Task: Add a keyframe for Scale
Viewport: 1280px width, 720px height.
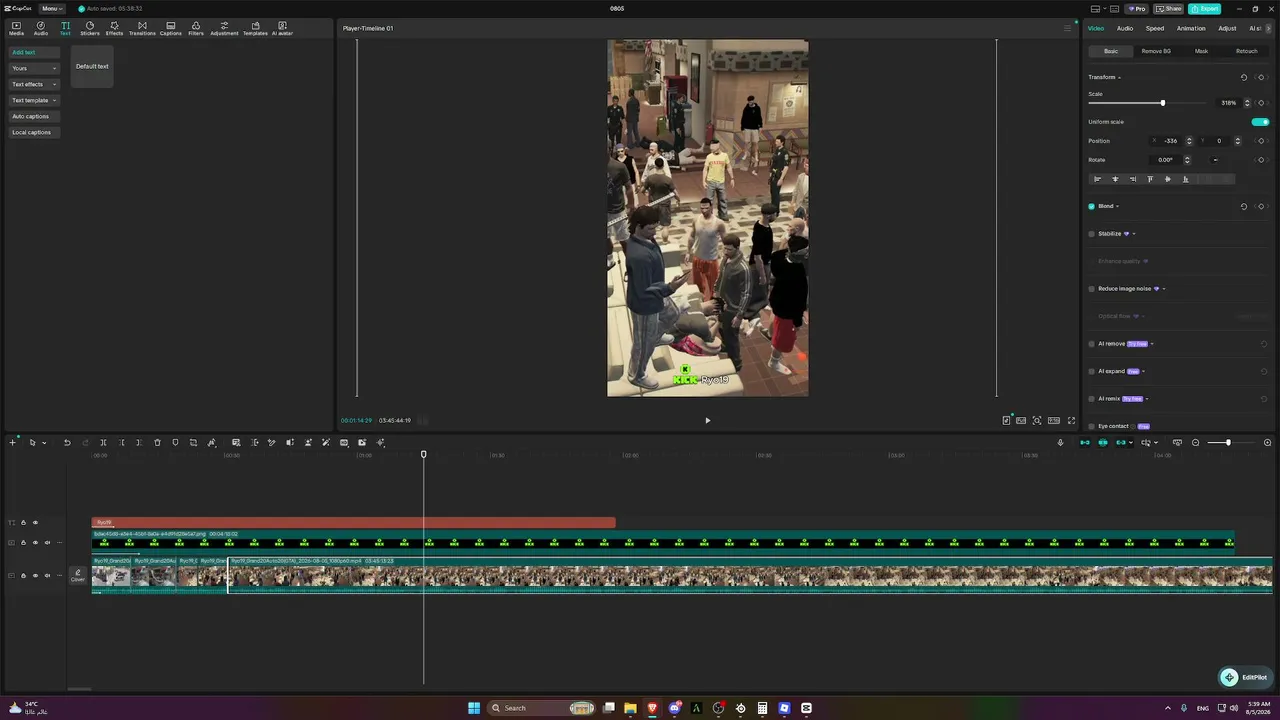Action: pyautogui.click(x=1261, y=103)
